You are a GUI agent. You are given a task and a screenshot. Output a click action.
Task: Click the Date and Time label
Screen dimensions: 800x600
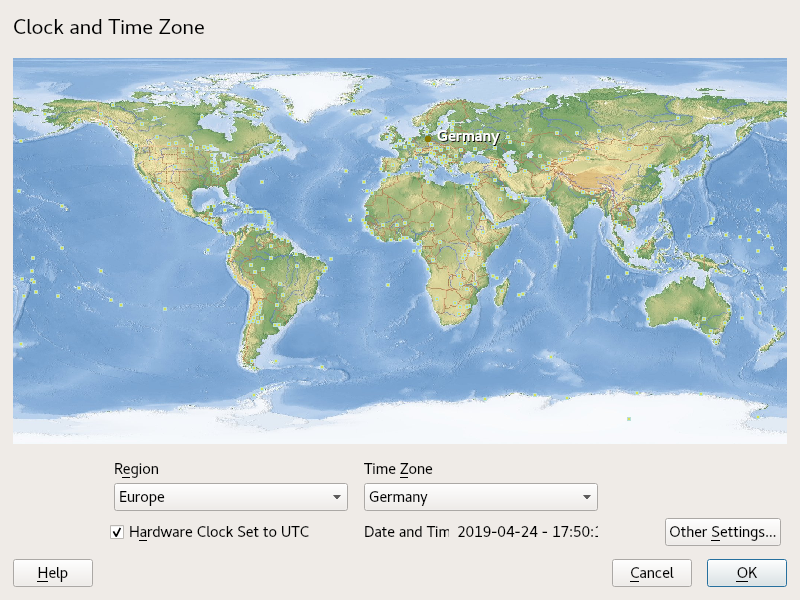[406, 532]
